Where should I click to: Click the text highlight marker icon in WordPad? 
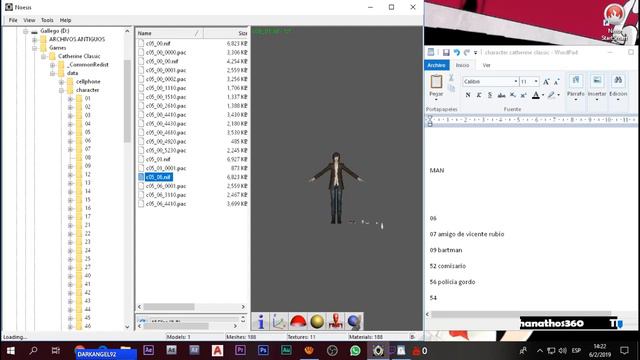(x=551, y=95)
